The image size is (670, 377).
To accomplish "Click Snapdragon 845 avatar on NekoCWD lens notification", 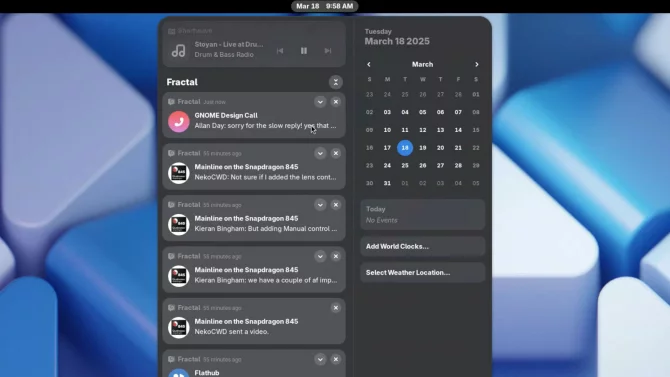I will point(179,173).
